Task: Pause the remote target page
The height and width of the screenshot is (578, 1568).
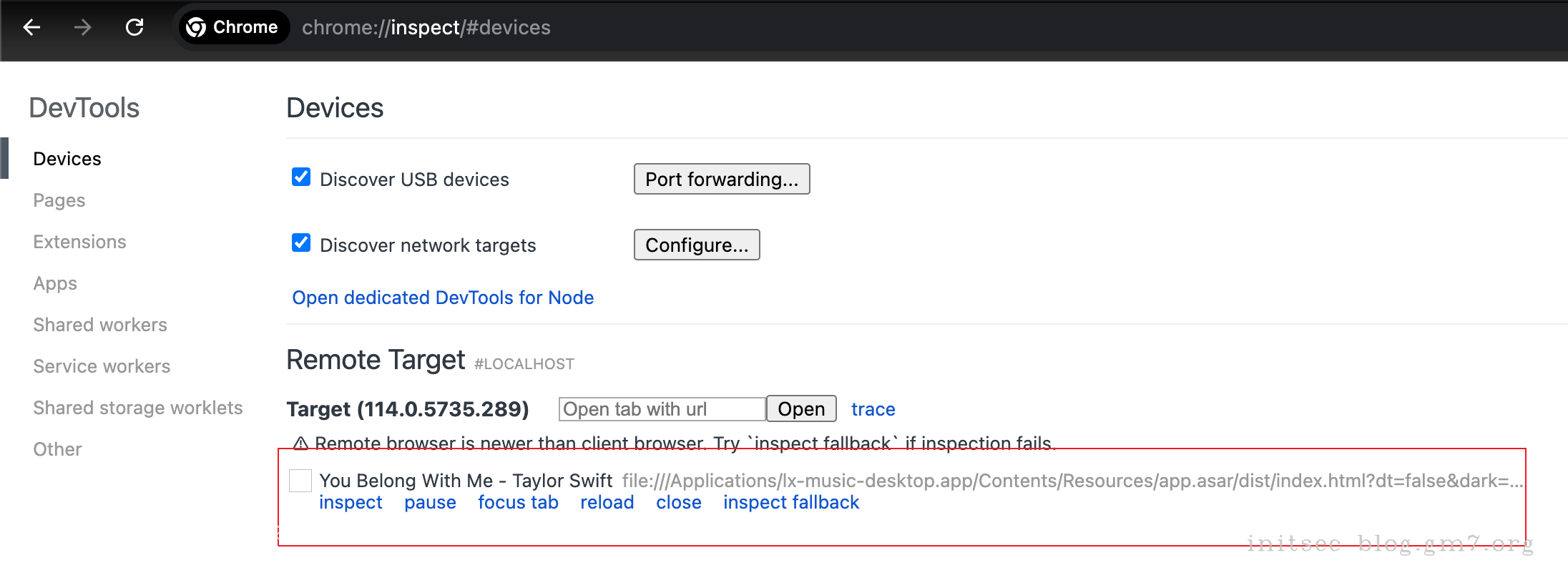Action: point(430,503)
